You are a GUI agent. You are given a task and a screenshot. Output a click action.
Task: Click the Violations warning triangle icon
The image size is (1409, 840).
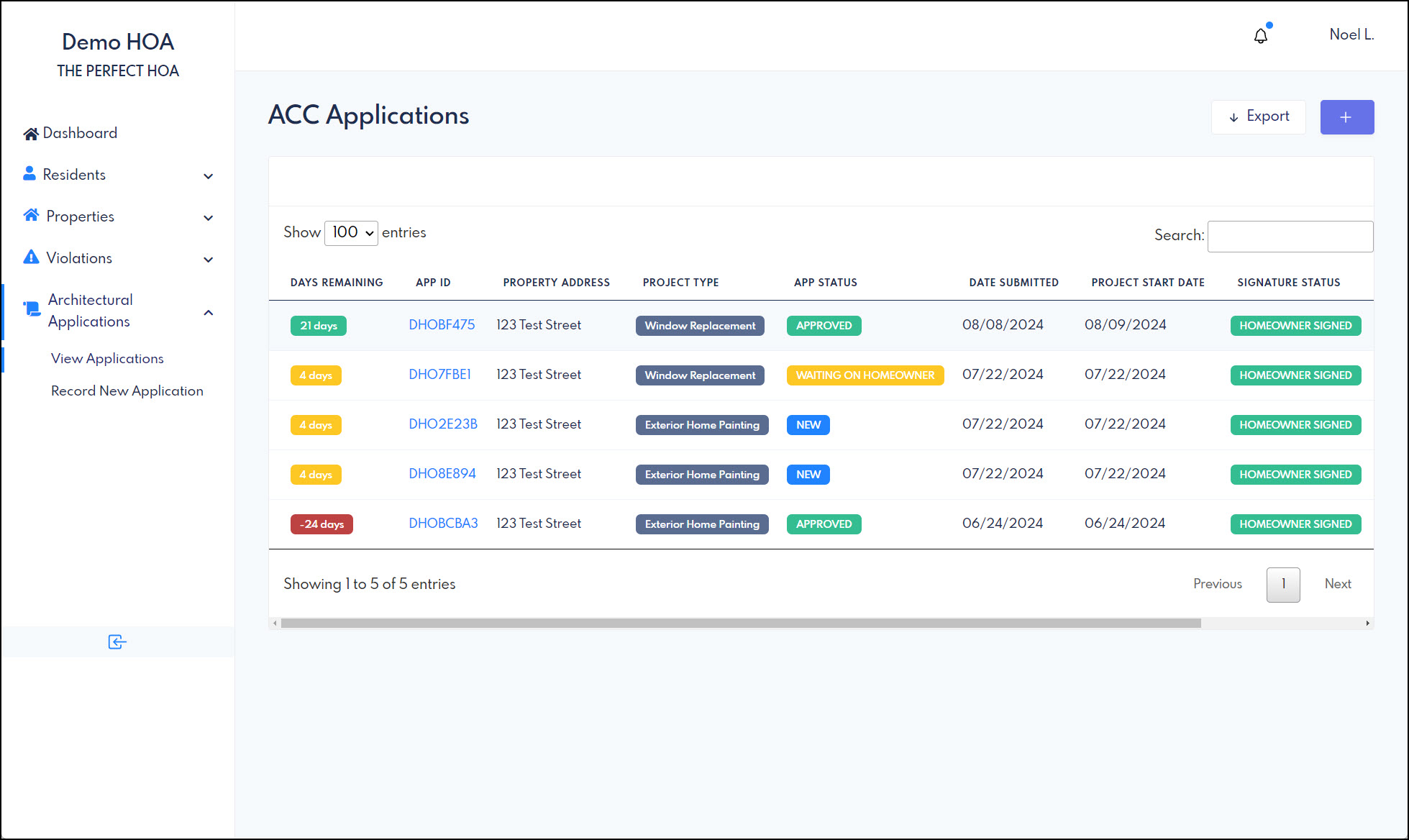point(29,256)
